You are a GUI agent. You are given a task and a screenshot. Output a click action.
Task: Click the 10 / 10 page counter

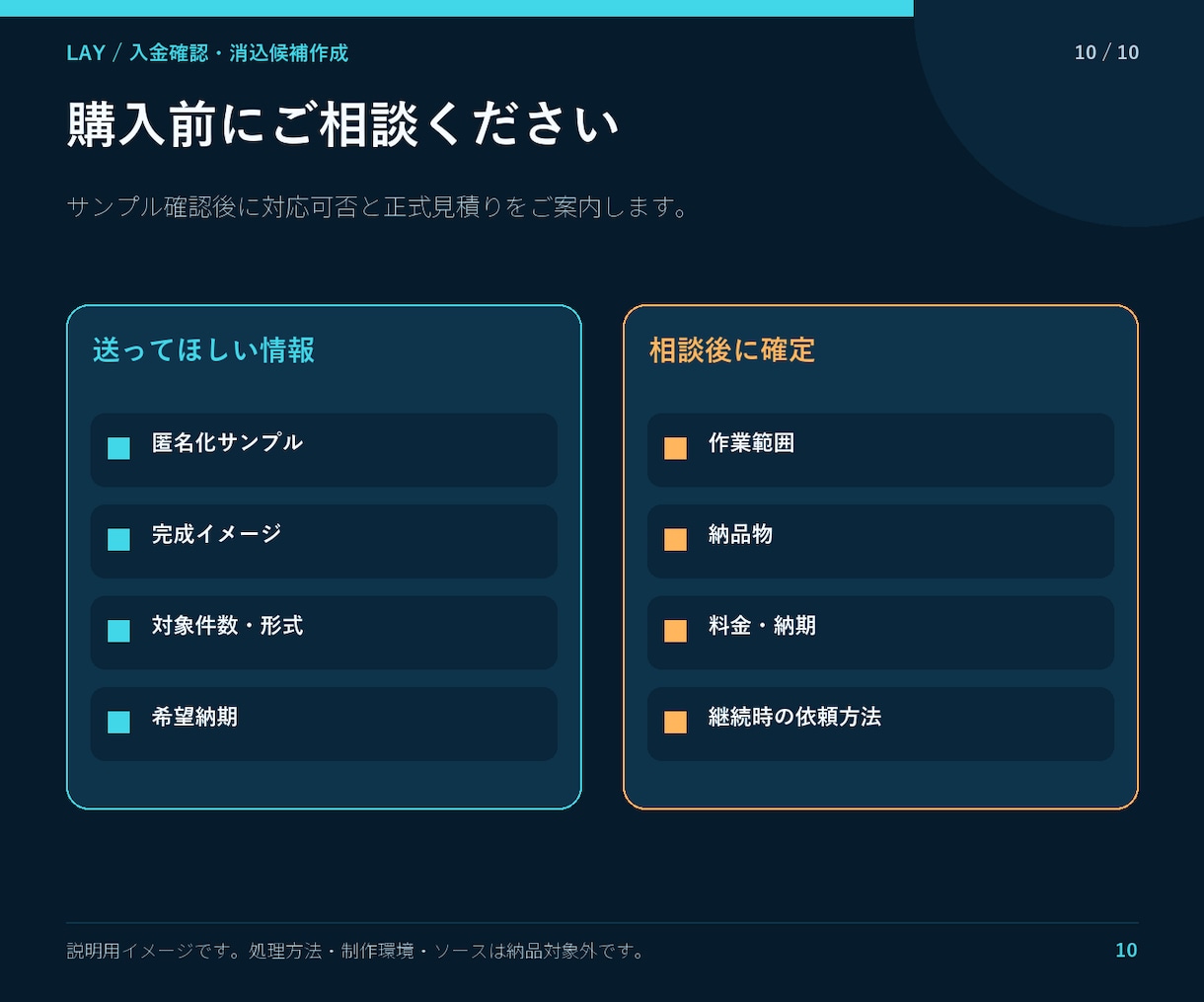coord(1106,52)
